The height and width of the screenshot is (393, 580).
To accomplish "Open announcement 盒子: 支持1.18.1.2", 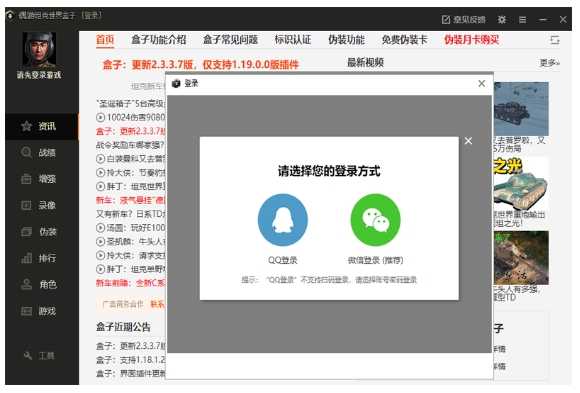I will pos(131,360).
